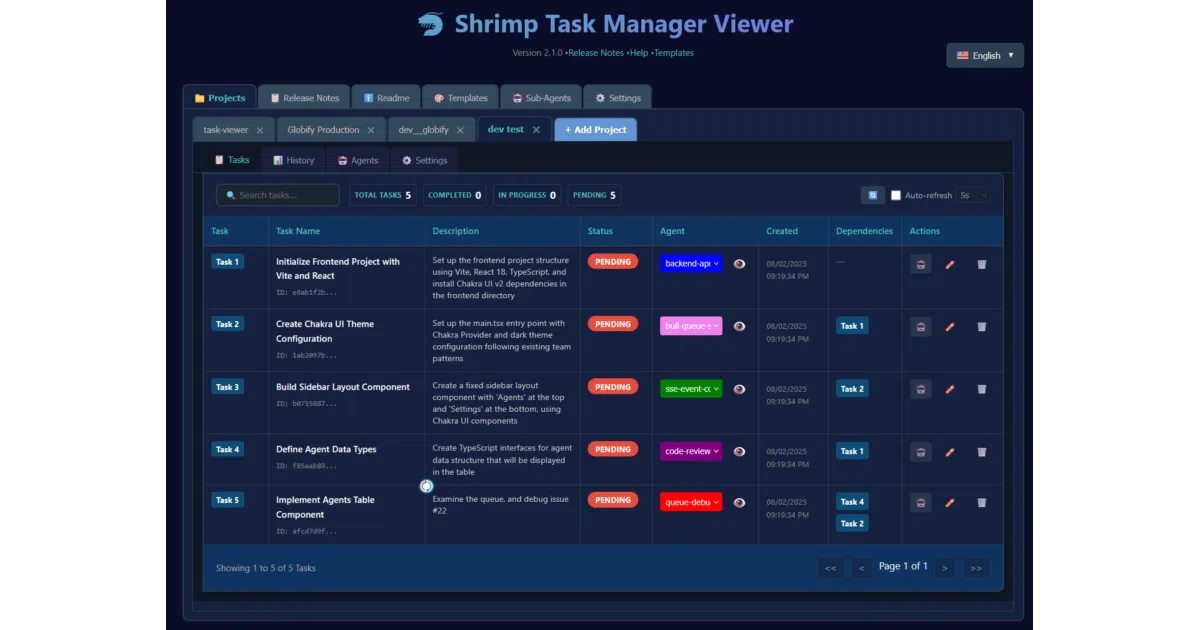
Task: Click the Task 4 dependency badge of Task 5
Action: [x=852, y=502]
